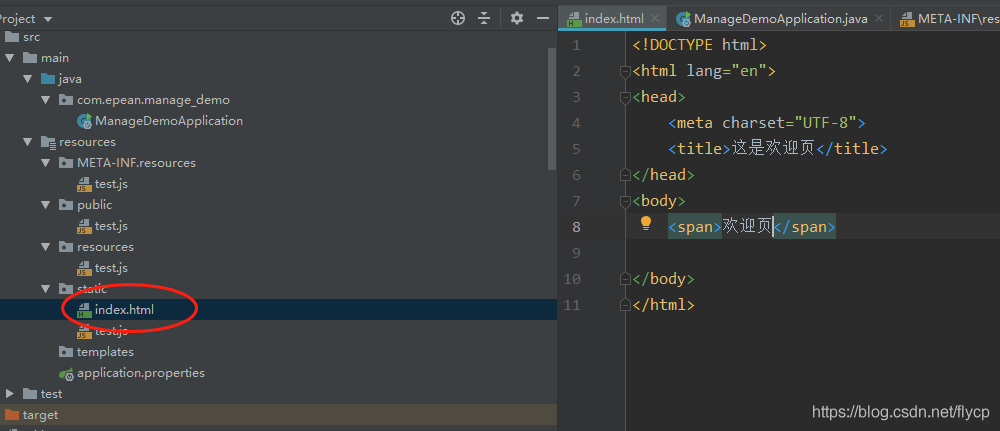Toggle fold marker beside the body opening tag
This screenshot has width=1000, height=431.
pos(625,201)
